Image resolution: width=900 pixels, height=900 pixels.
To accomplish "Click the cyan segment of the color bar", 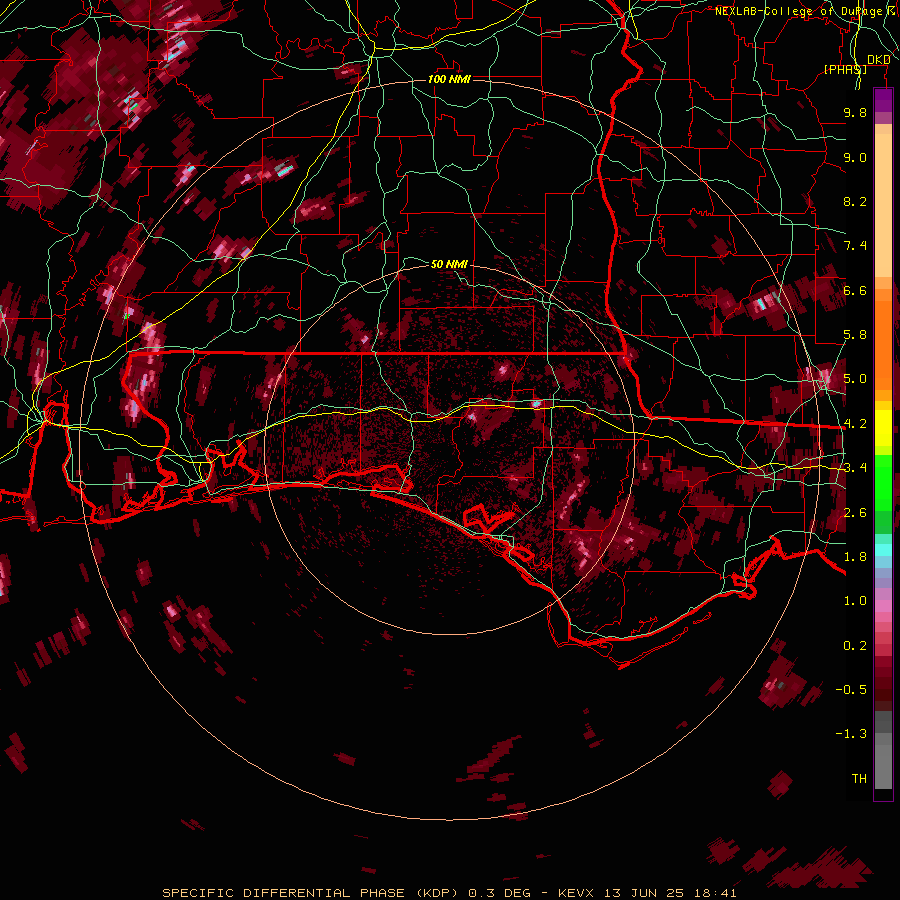I will tap(883, 550).
